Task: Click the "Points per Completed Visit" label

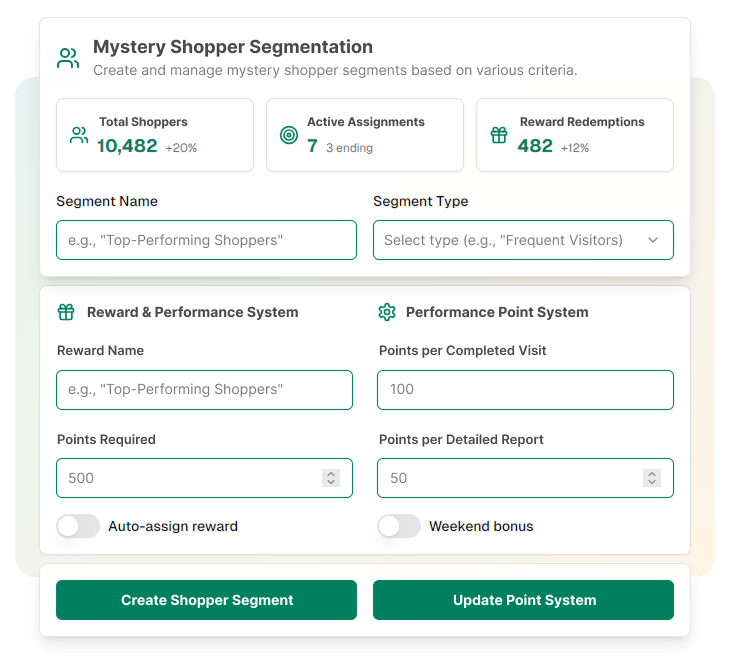Action: 462,351
